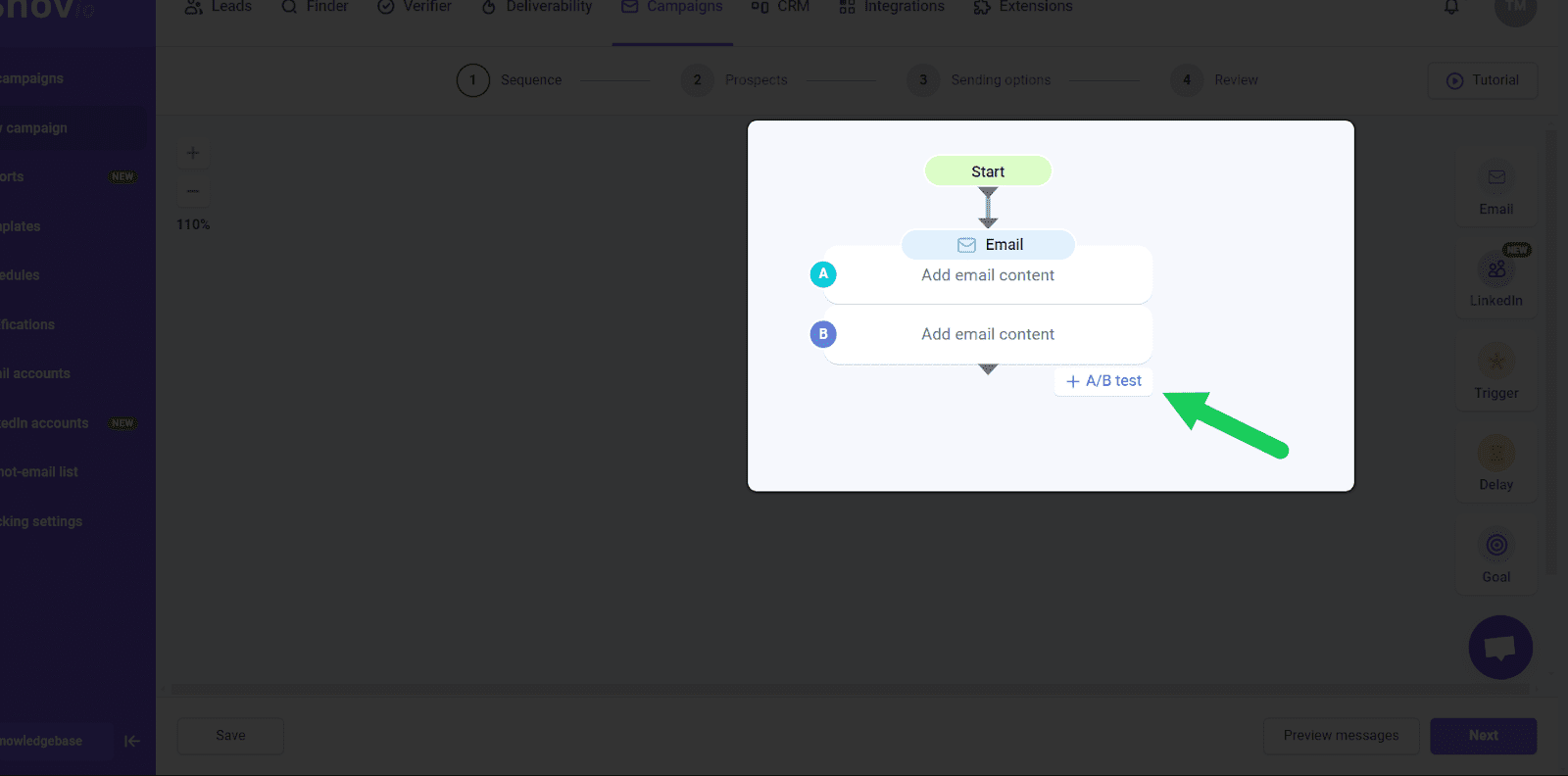Select the LinkedIn element icon

click(x=1495, y=269)
